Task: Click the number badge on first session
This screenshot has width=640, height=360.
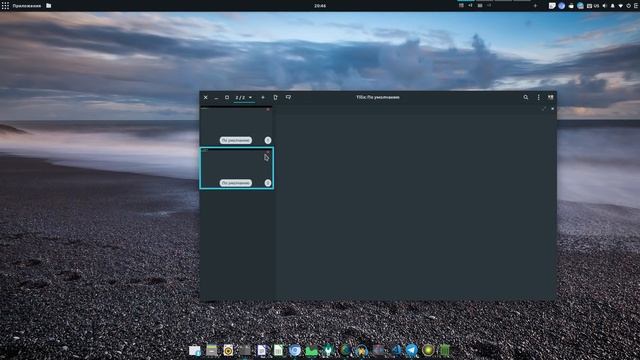Action: coord(268,140)
